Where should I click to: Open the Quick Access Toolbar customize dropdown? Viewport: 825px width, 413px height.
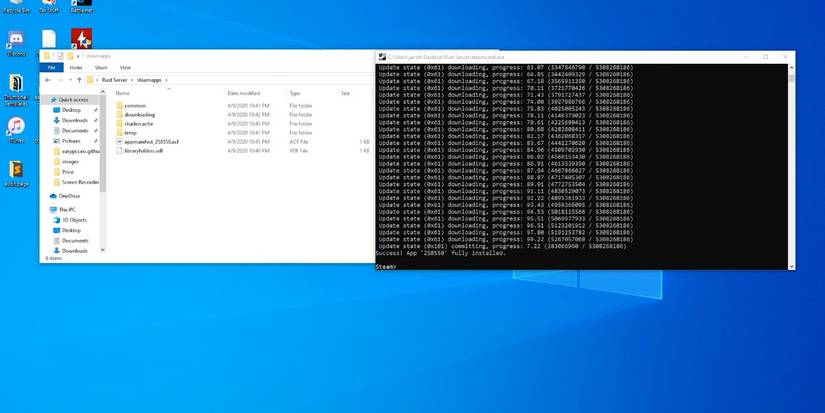click(x=78, y=56)
